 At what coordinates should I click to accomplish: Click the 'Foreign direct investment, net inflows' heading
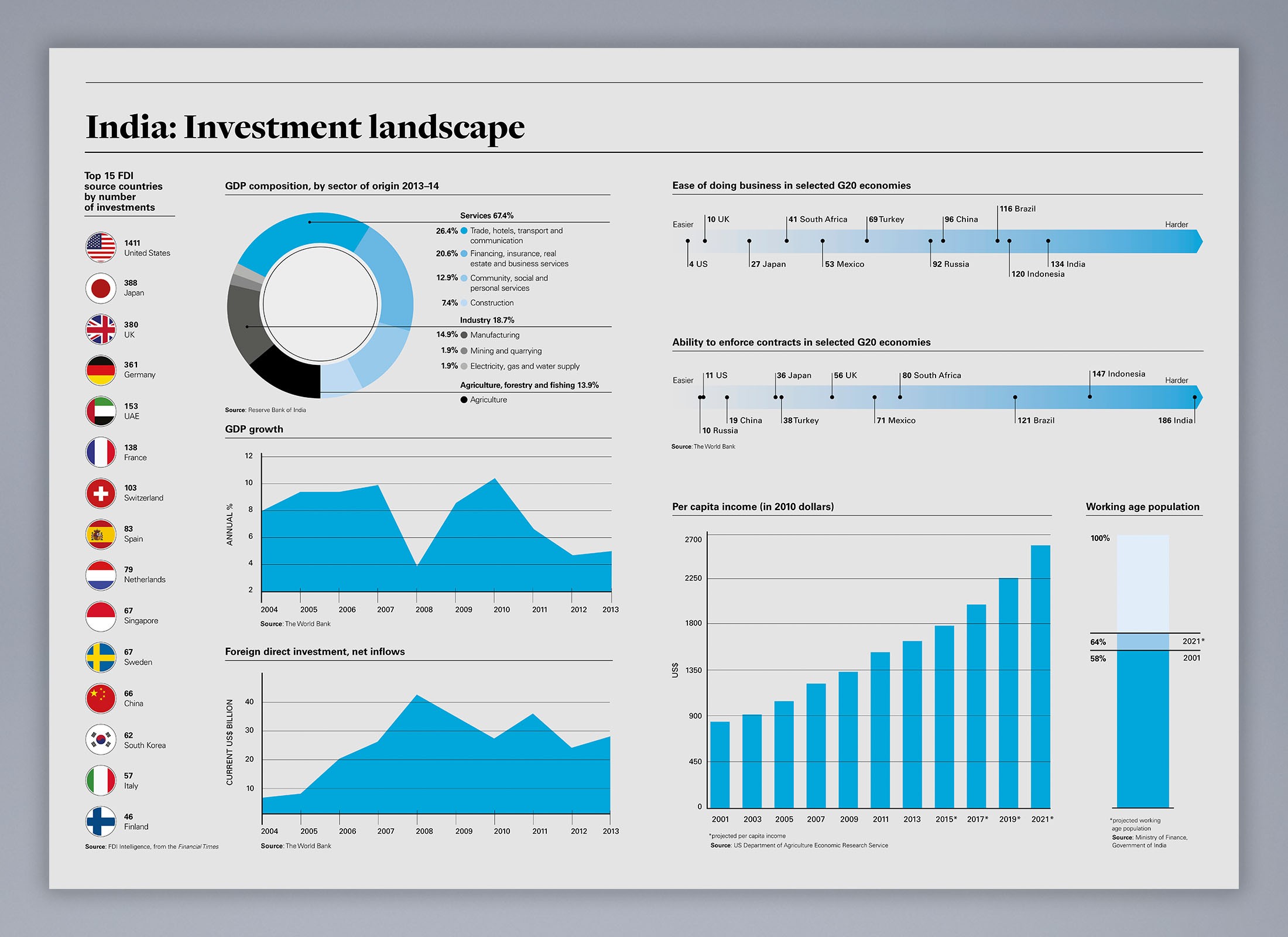[315, 652]
